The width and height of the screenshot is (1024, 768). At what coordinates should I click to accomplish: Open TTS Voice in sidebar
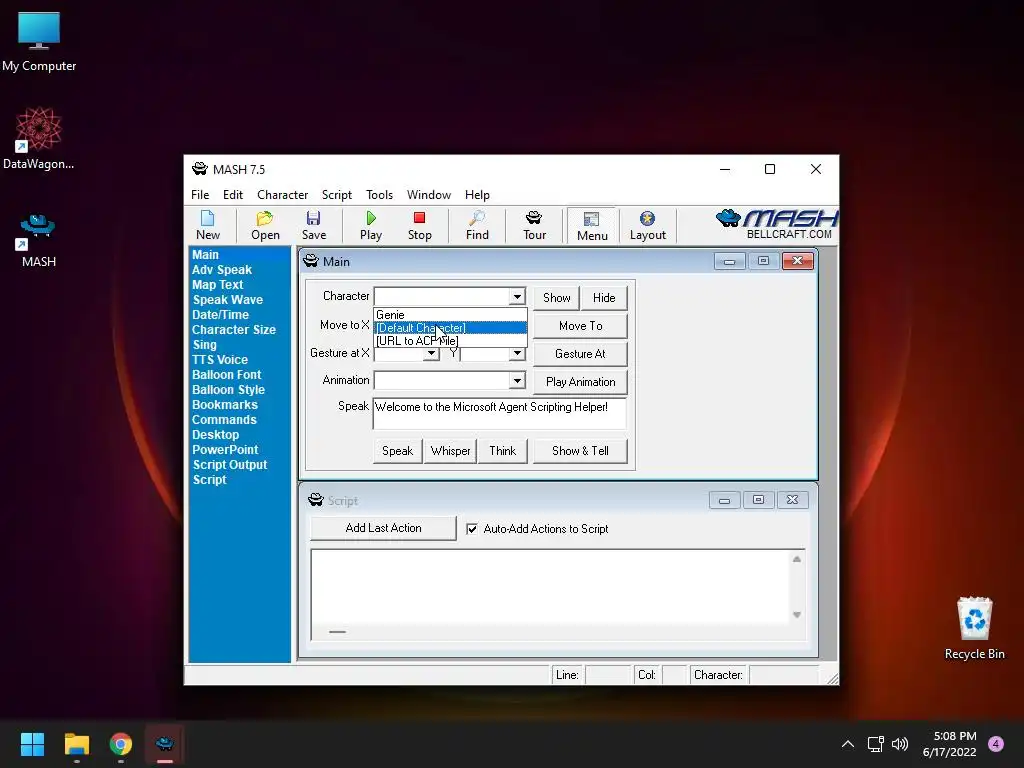coord(220,360)
